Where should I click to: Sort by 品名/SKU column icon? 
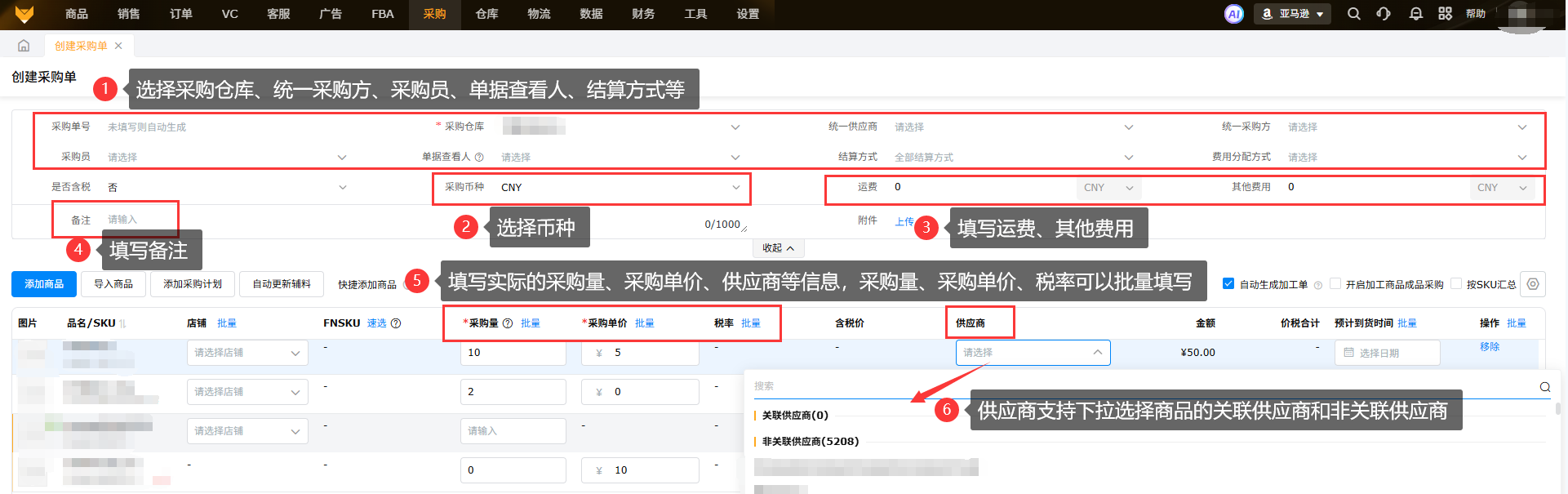click(x=123, y=323)
